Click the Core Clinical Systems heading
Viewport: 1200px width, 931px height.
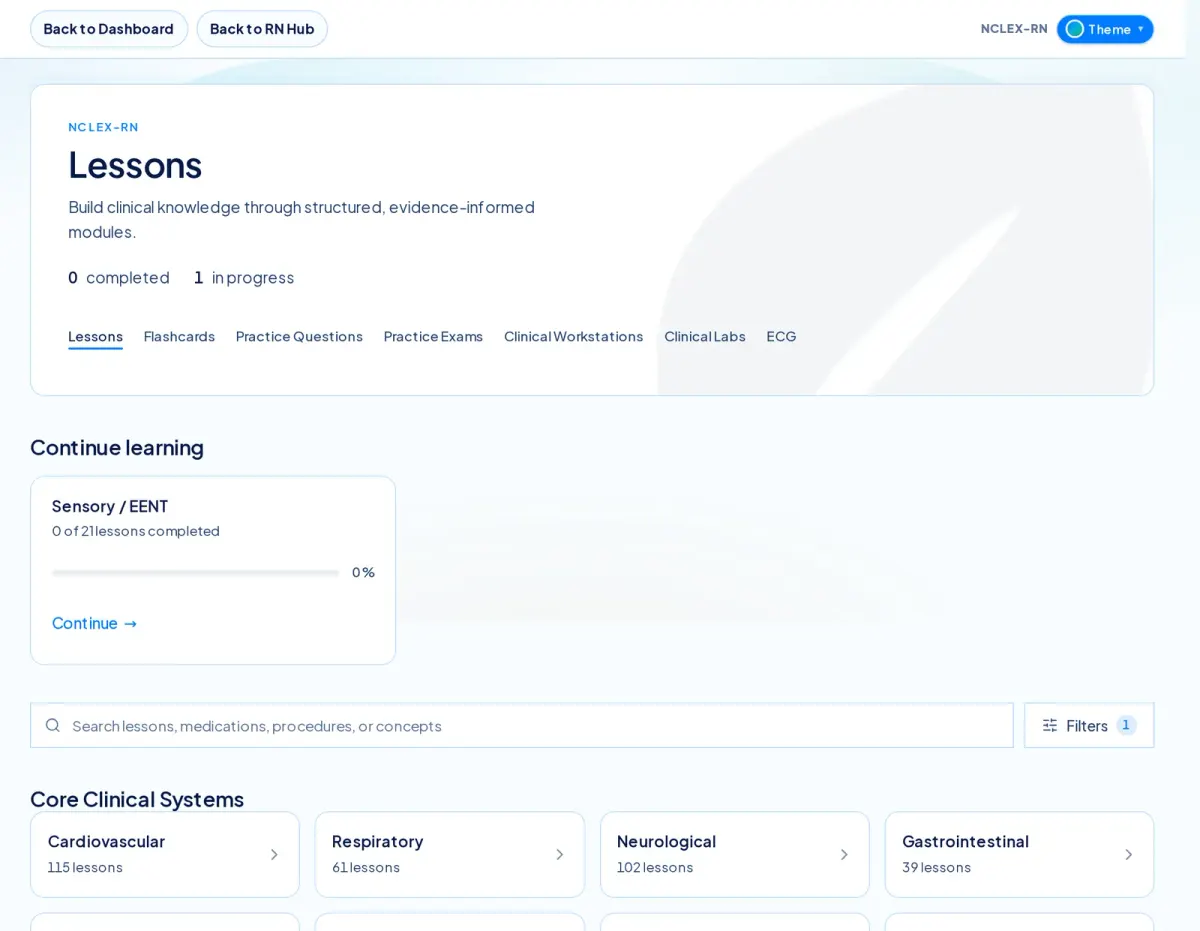pos(137,799)
